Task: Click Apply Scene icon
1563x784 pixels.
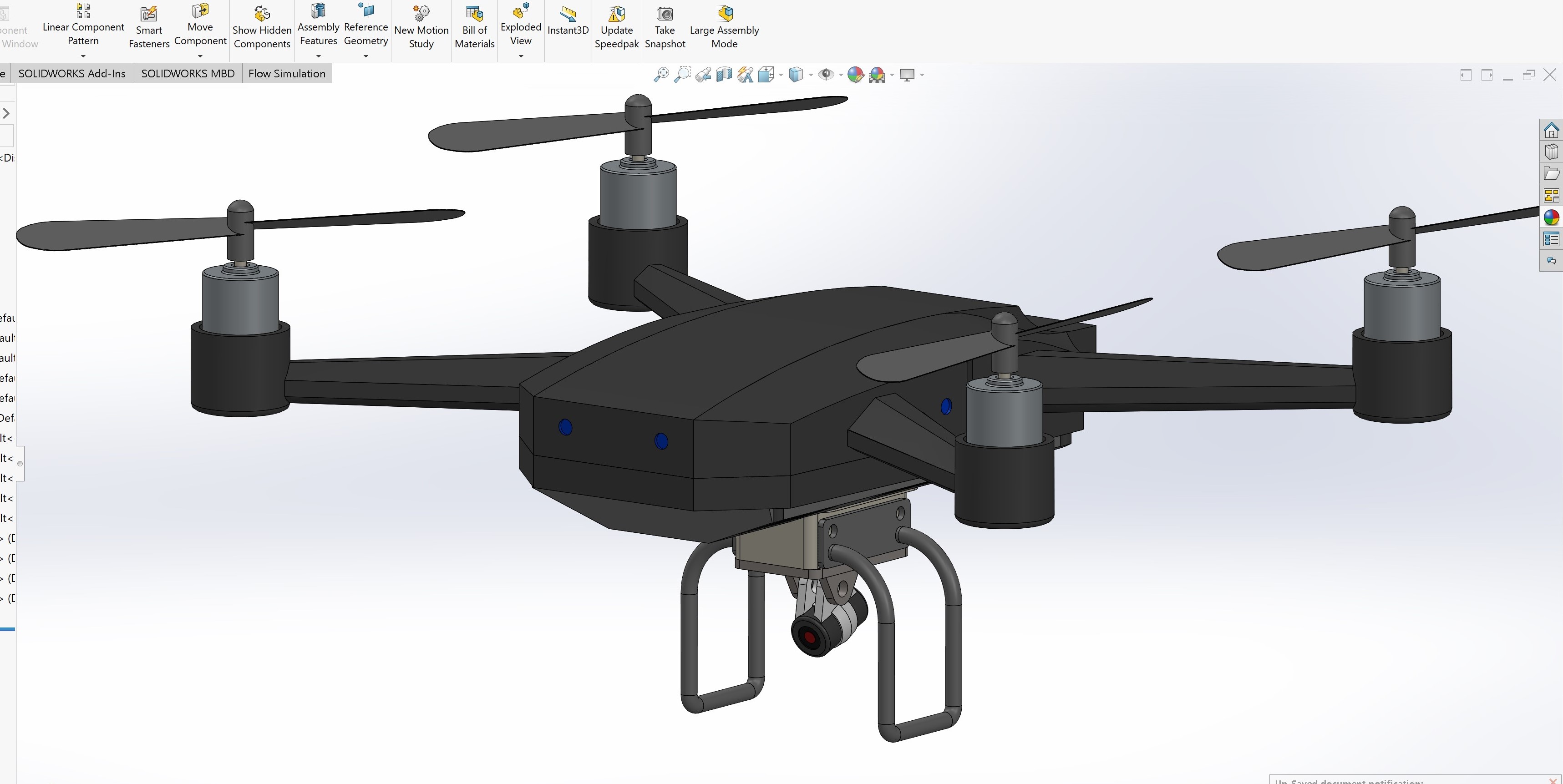Action: pyautogui.click(x=877, y=75)
